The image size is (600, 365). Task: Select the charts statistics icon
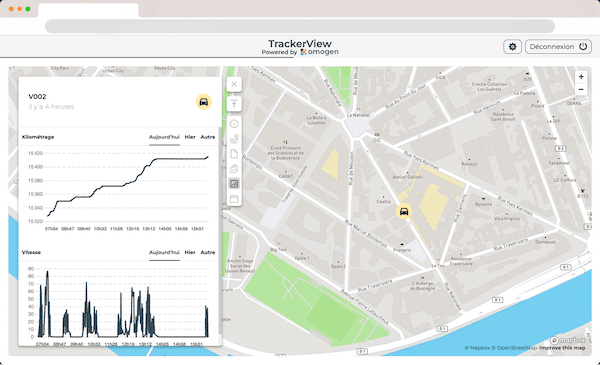(234, 184)
